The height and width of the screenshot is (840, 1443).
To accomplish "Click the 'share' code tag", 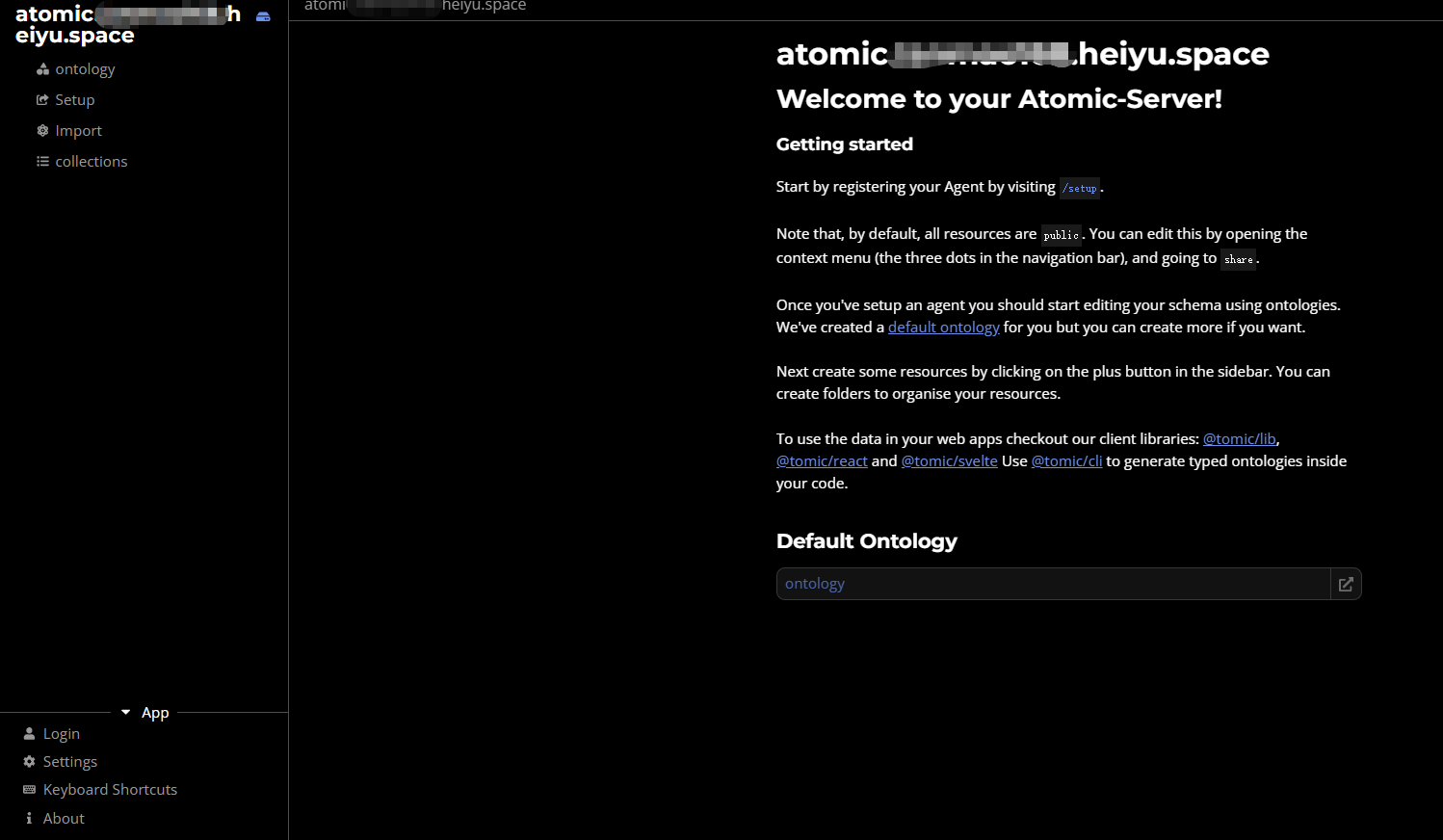I will [1238, 259].
